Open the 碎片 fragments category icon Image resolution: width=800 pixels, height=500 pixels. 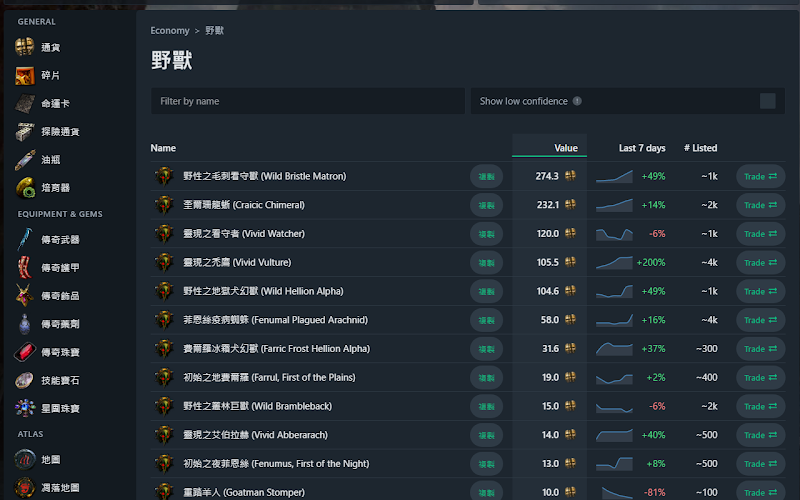(x=24, y=76)
